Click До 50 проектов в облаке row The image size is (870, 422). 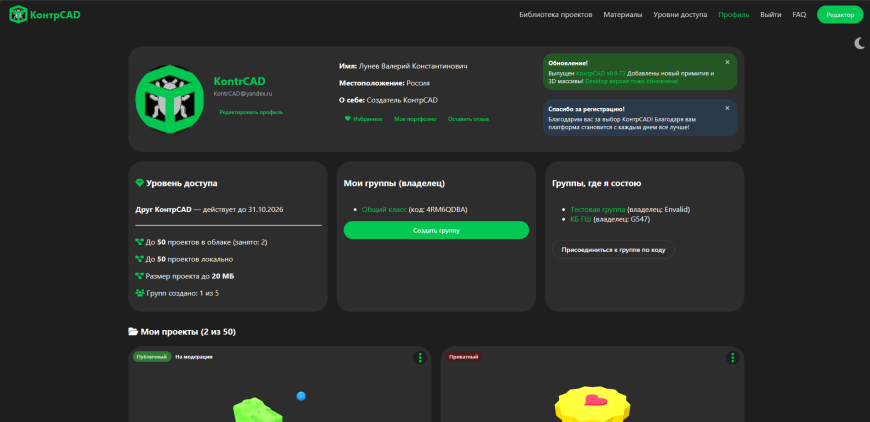point(201,242)
